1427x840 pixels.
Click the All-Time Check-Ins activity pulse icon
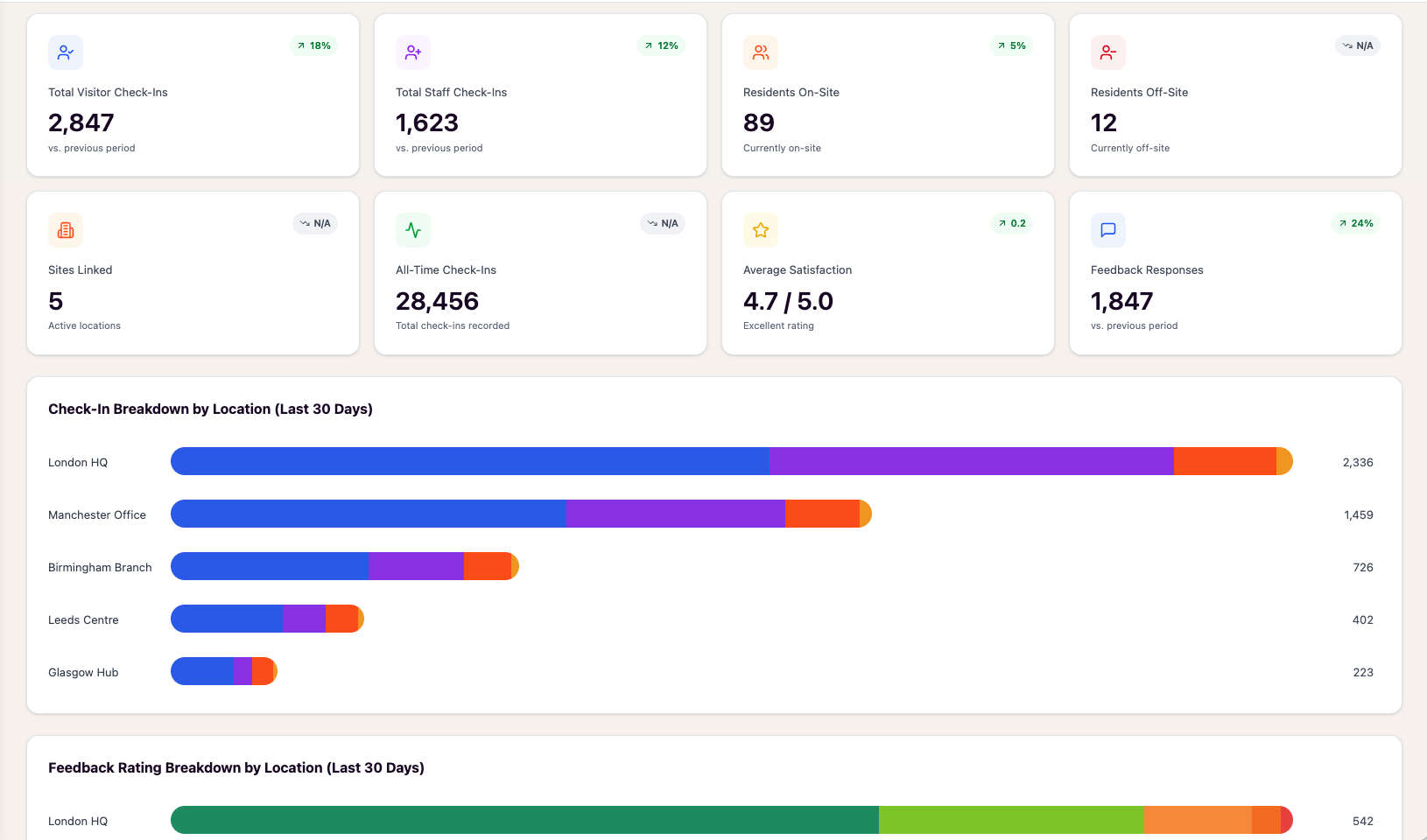413,230
